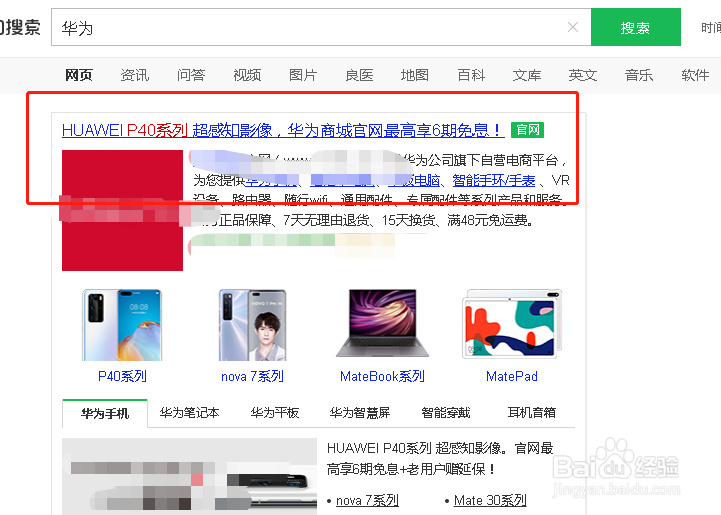This screenshot has width=721, height=515.
Task: Click the red Huawei logo image
Action: 122,210
